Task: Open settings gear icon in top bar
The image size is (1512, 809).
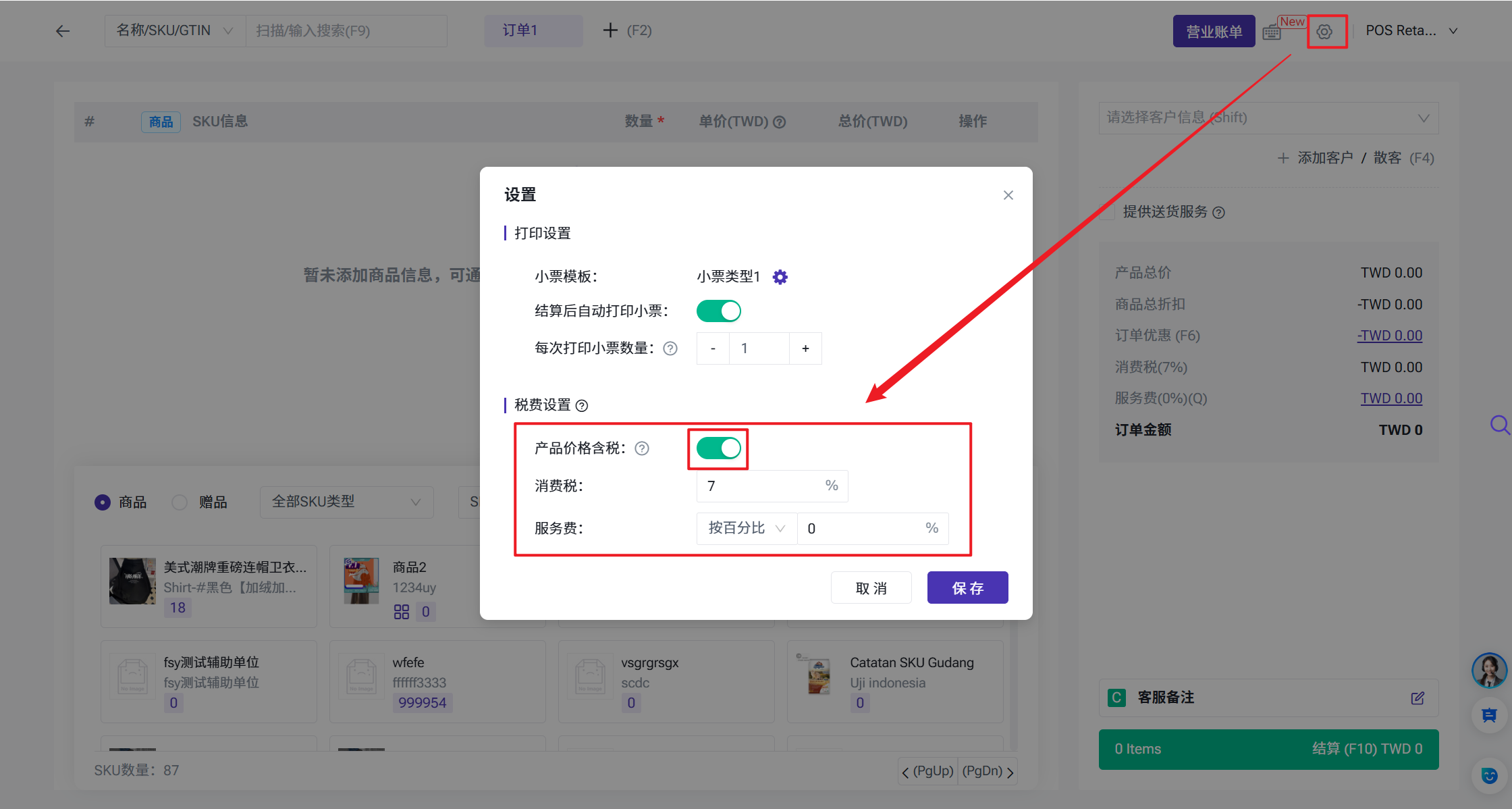Action: click(1324, 32)
